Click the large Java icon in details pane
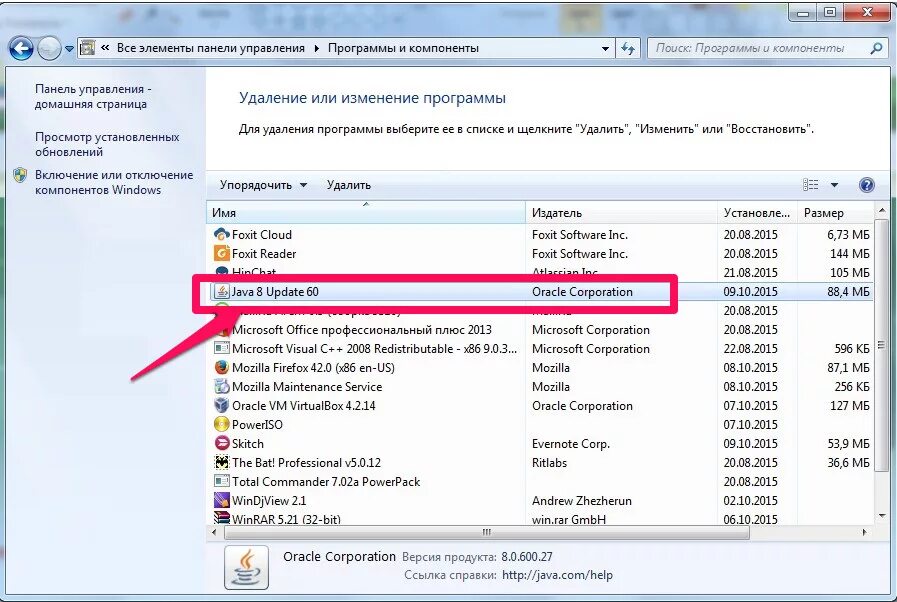Image resolution: width=897 pixels, height=602 pixels. click(247, 567)
